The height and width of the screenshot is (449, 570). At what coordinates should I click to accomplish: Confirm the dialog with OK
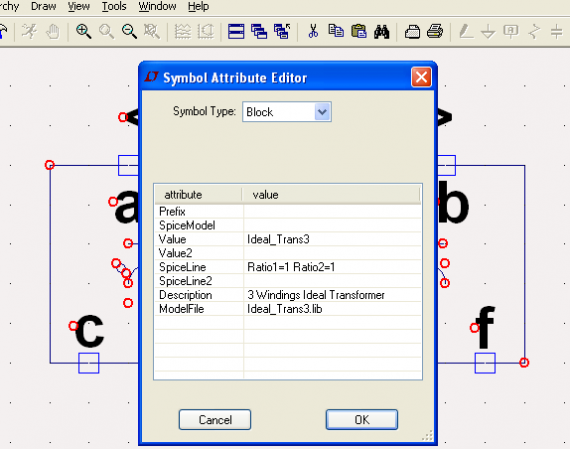pyautogui.click(x=362, y=420)
